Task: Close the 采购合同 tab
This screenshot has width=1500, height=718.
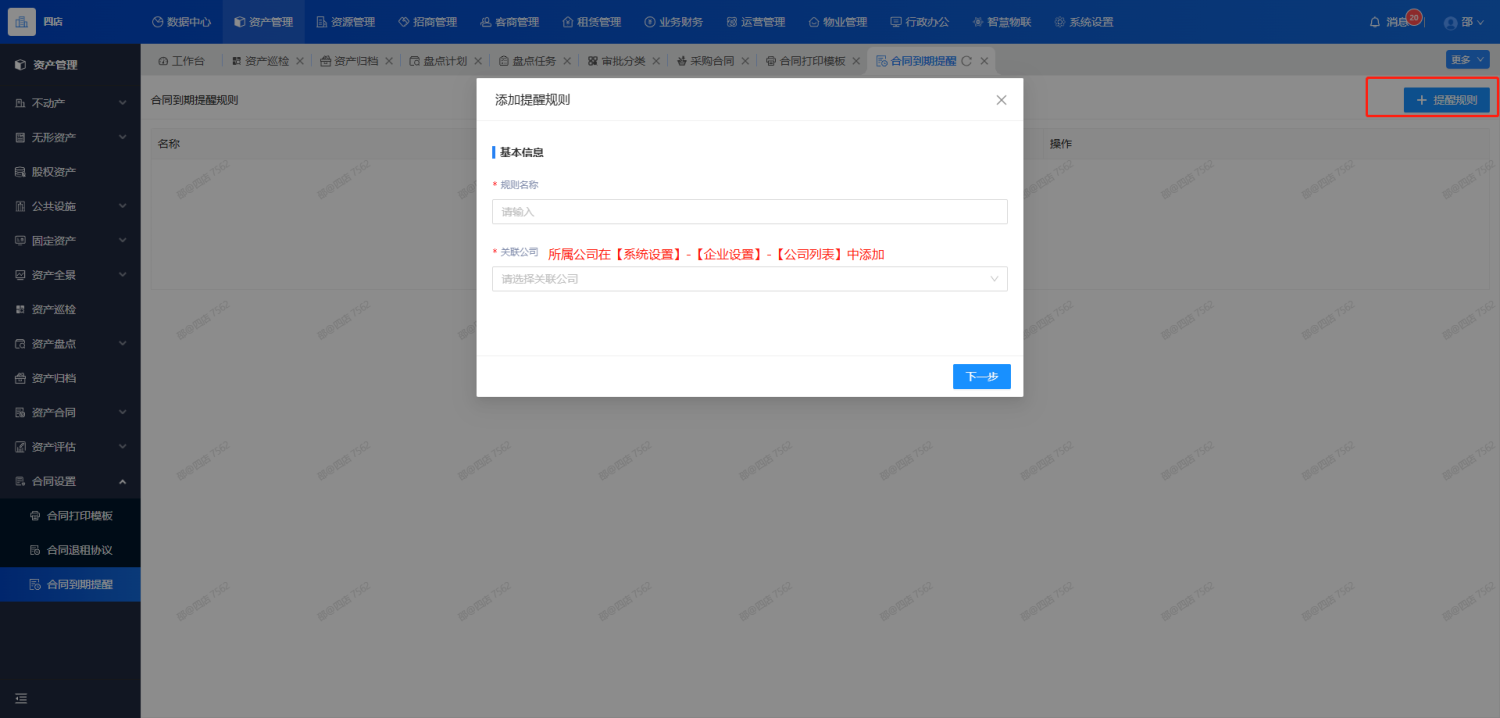Action: (x=745, y=61)
